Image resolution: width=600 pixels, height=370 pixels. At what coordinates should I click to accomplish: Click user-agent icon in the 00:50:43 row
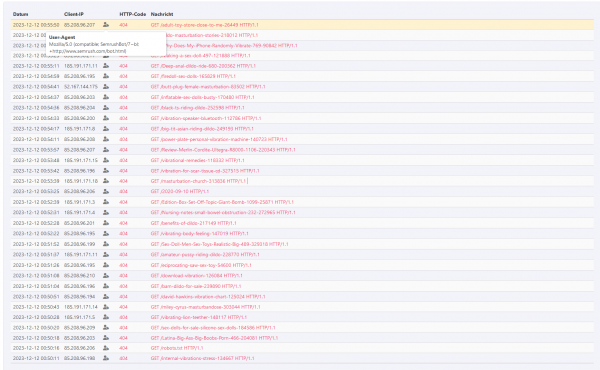[106, 306]
